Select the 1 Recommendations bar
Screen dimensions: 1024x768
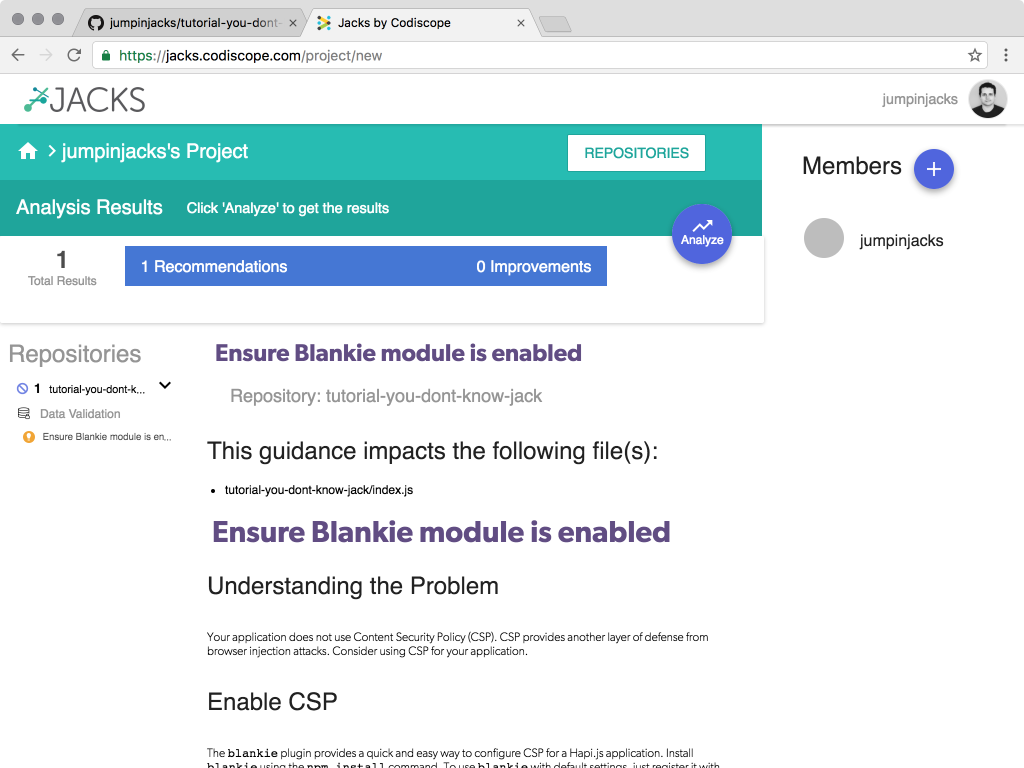click(366, 266)
